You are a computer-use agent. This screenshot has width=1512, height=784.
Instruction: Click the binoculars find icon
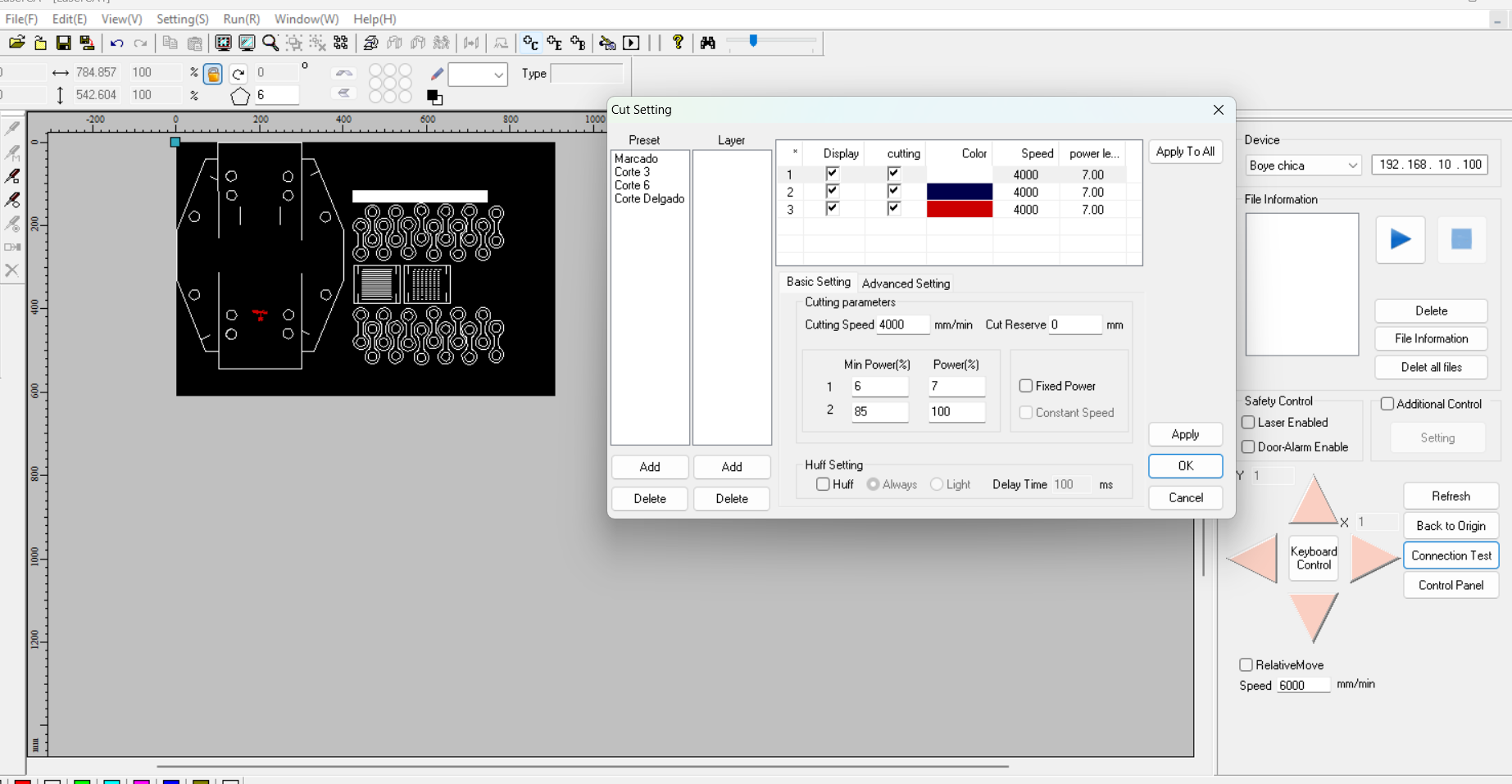[x=708, y=43]
